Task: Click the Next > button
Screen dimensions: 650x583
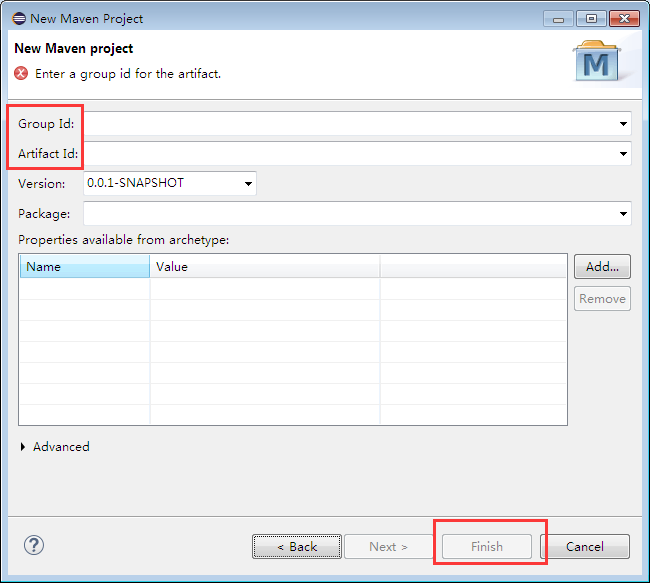Action: (388, 547)
